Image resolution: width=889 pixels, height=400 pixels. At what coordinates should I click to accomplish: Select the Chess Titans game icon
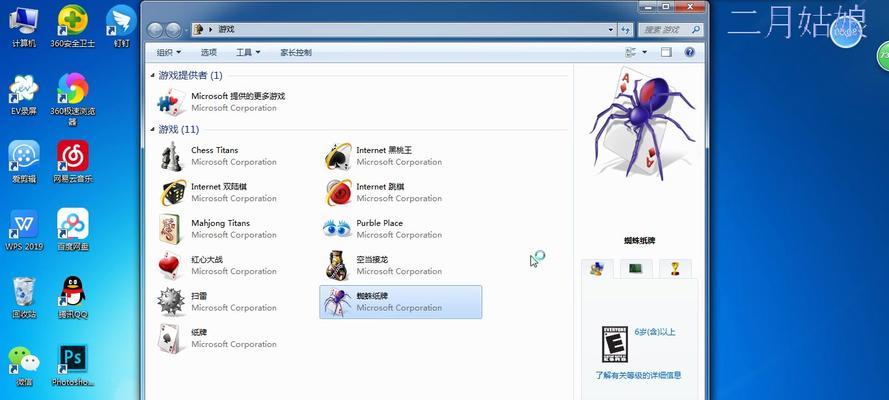tap(171, 156)
